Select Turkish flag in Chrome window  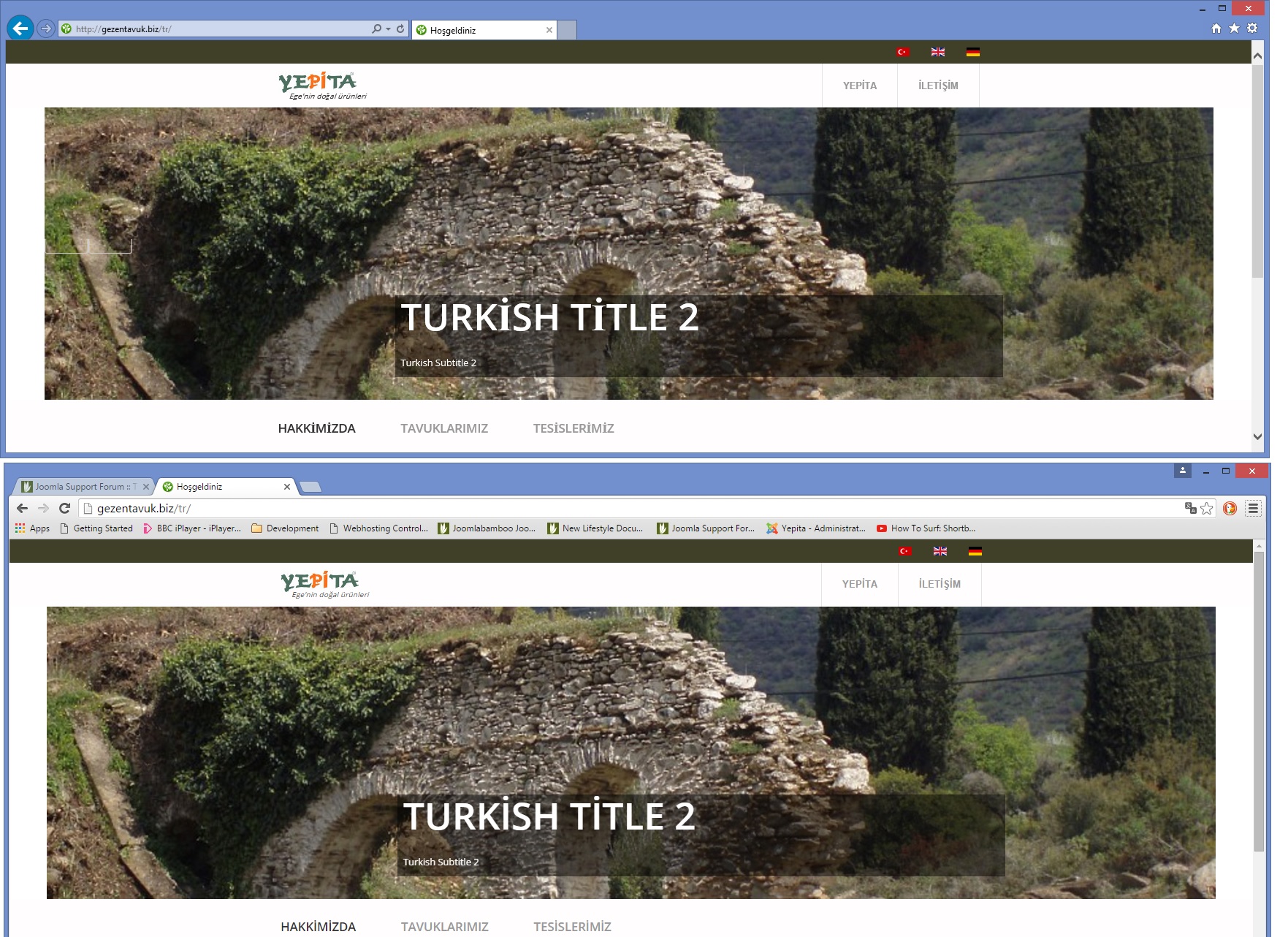905,551
